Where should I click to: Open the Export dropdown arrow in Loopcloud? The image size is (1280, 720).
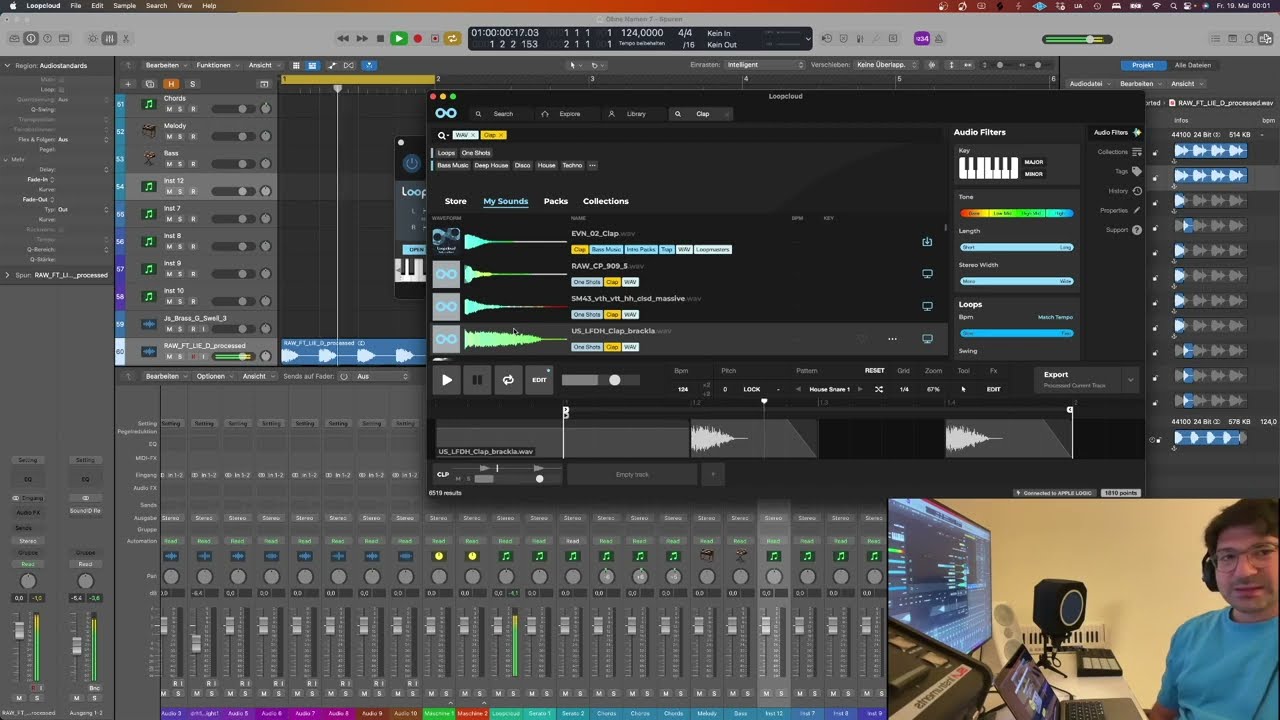point(1130,379)
